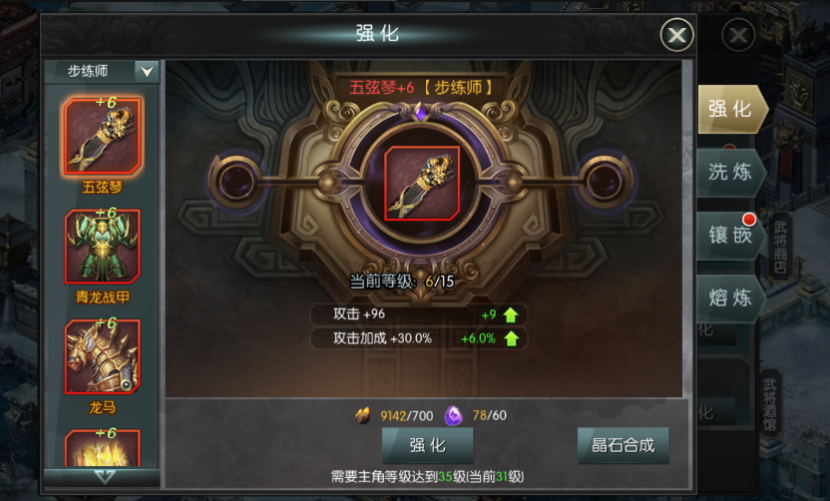The width and height of the screenshot is (830, 501).
Task: Select the 五弦琴 weapon icon in the equipment list
Action: click(103, 136)
